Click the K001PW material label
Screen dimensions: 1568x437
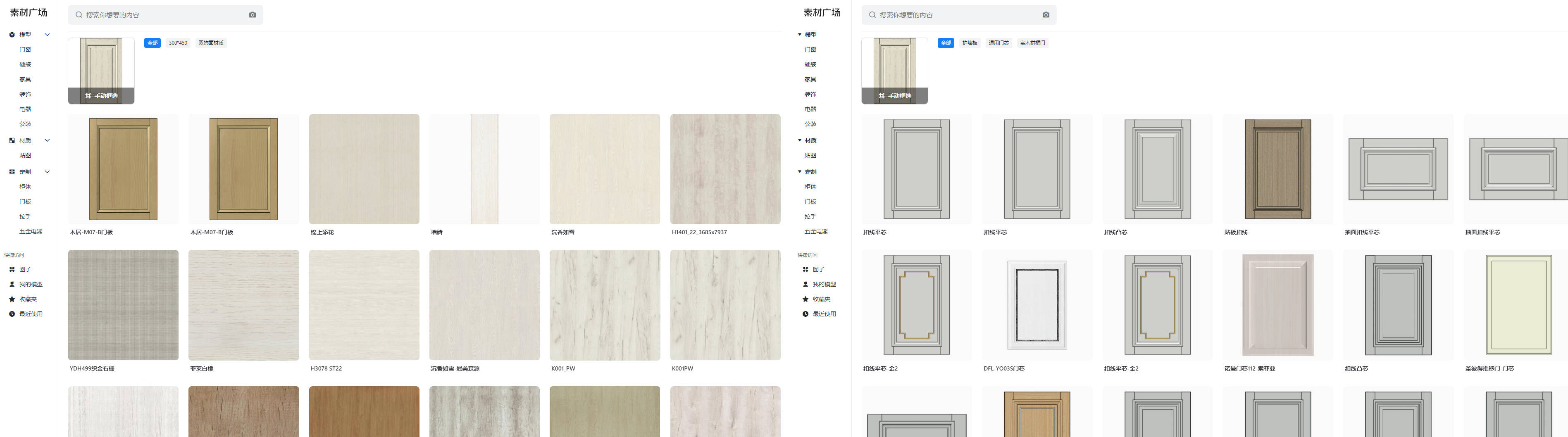tap(682, 369)
